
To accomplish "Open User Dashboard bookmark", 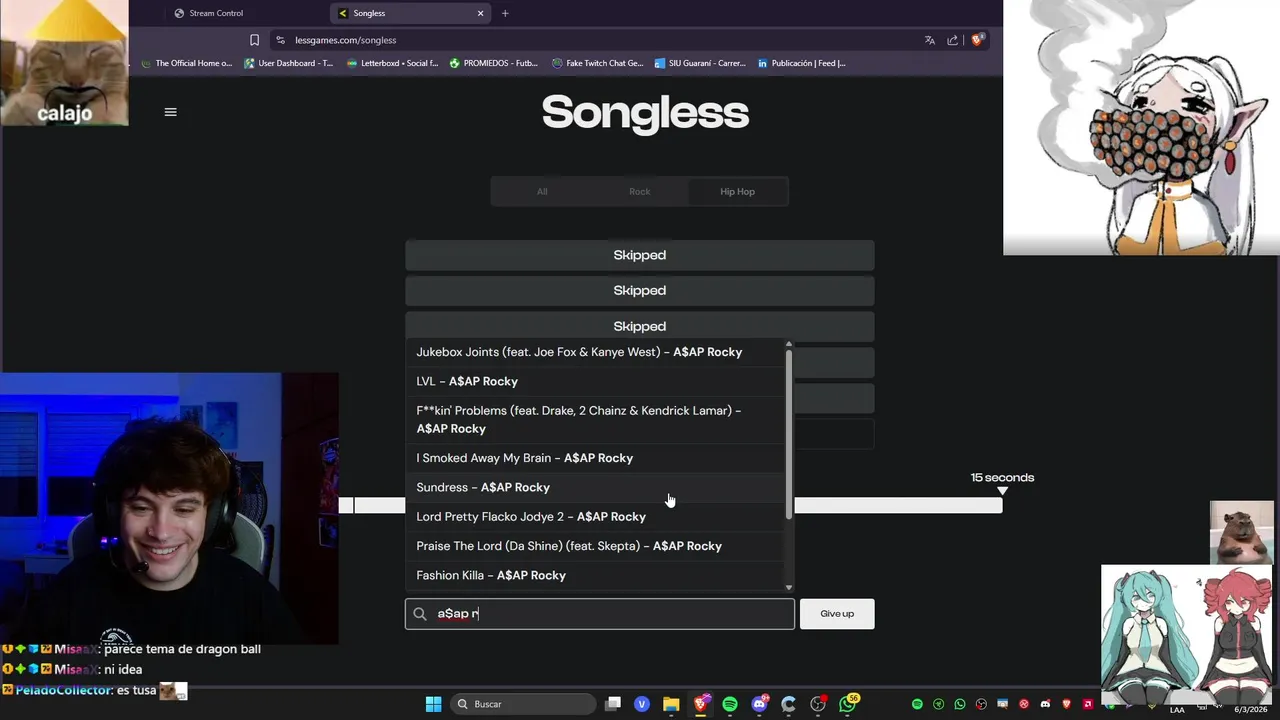I will pyautogui.click(x=289, y=63).
